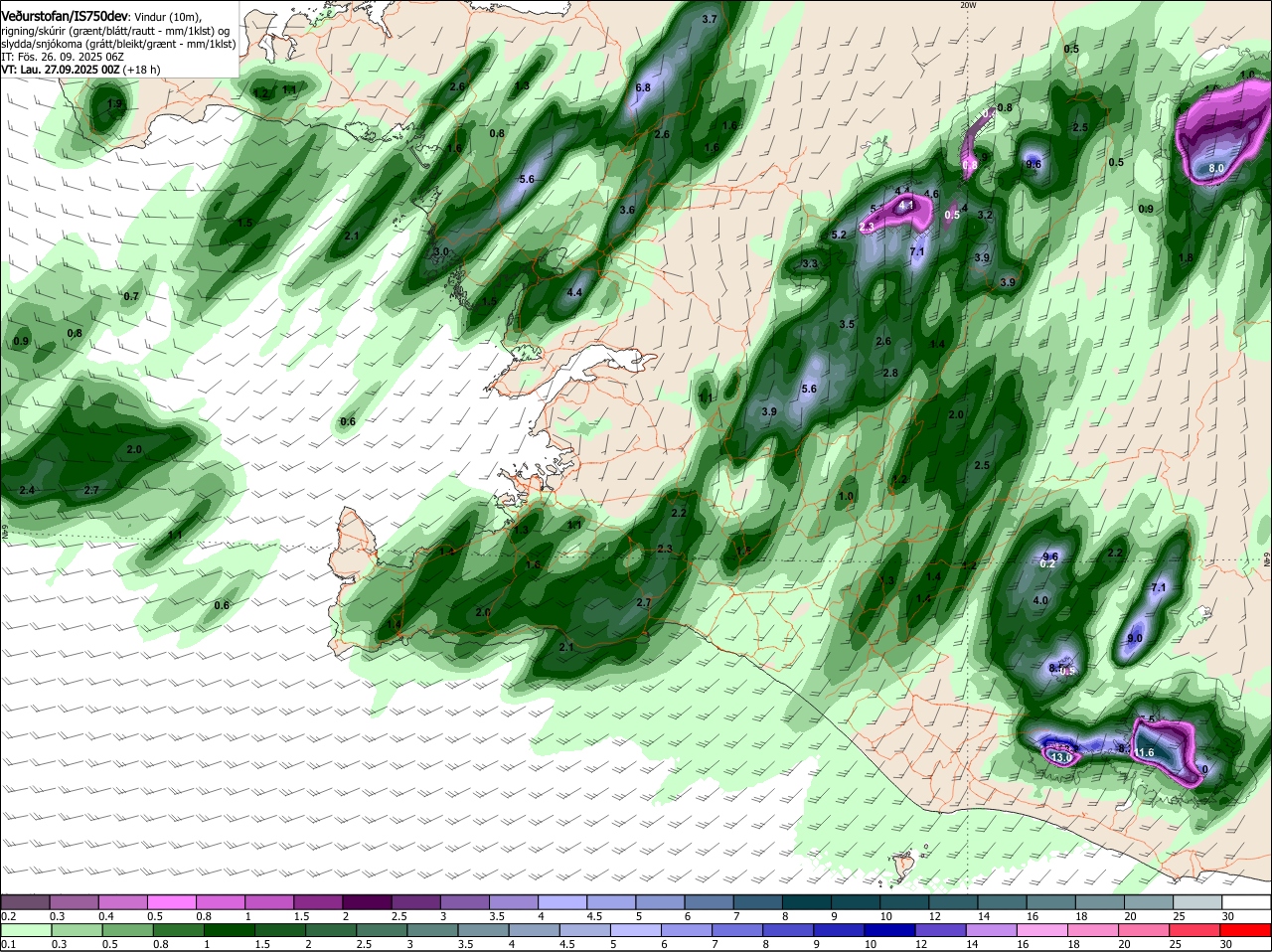Click the 1.9 value in the green patch

click(114, 103)
